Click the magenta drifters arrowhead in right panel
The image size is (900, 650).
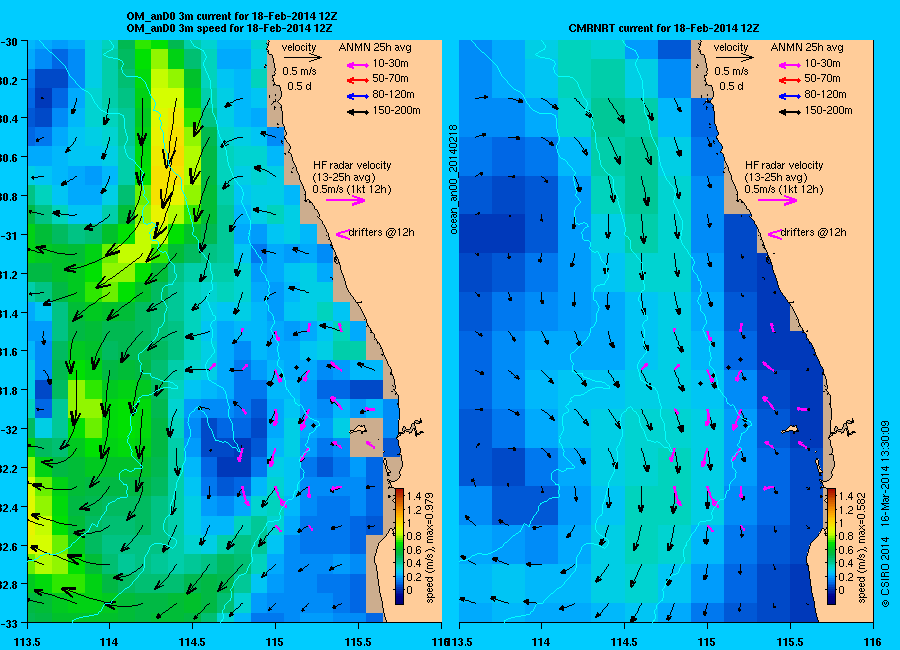[x=774, y=234]
